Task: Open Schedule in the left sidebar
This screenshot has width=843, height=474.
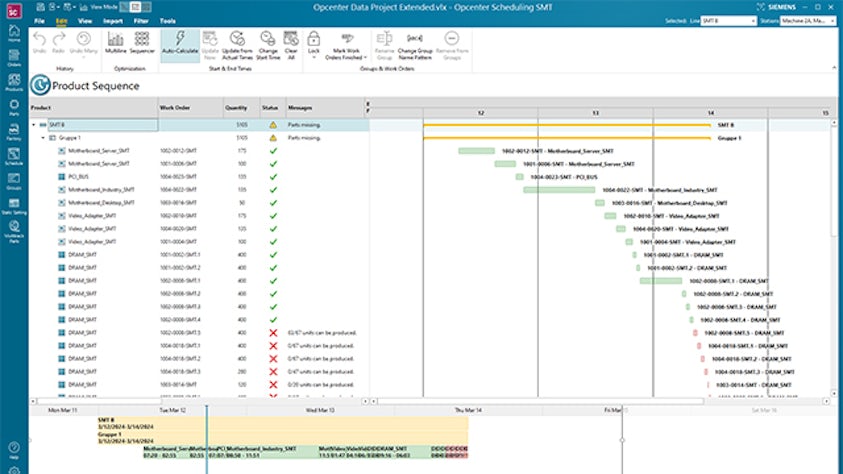Action: pyautogui.click(x=14, y=156)
